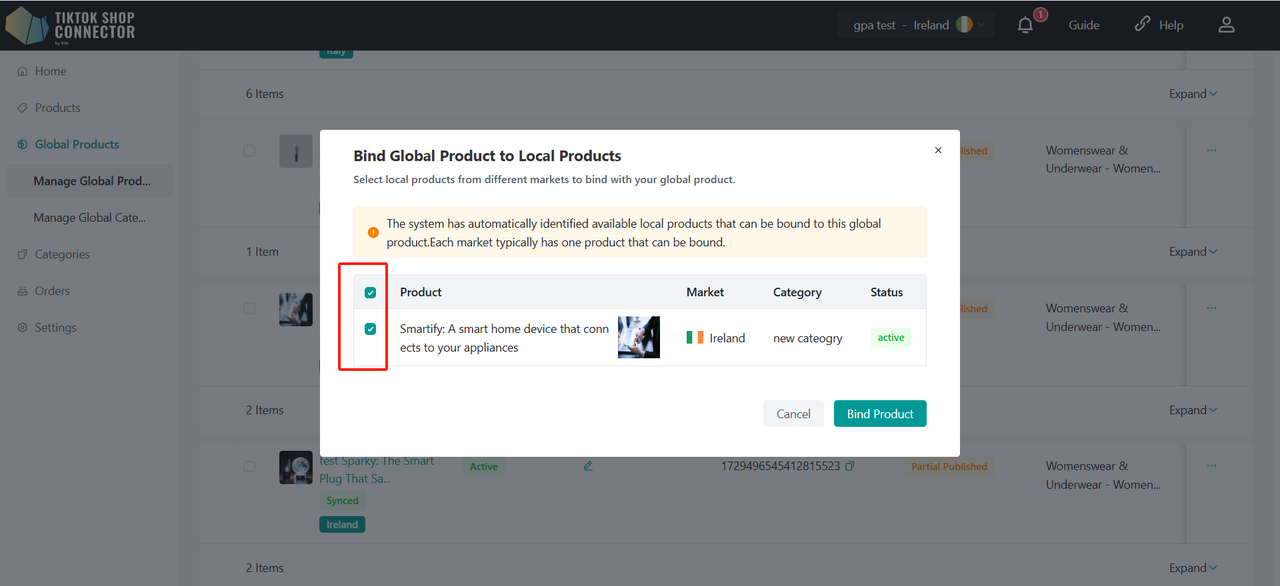Open Manage Global Categories in sidebar

point(89,218)
